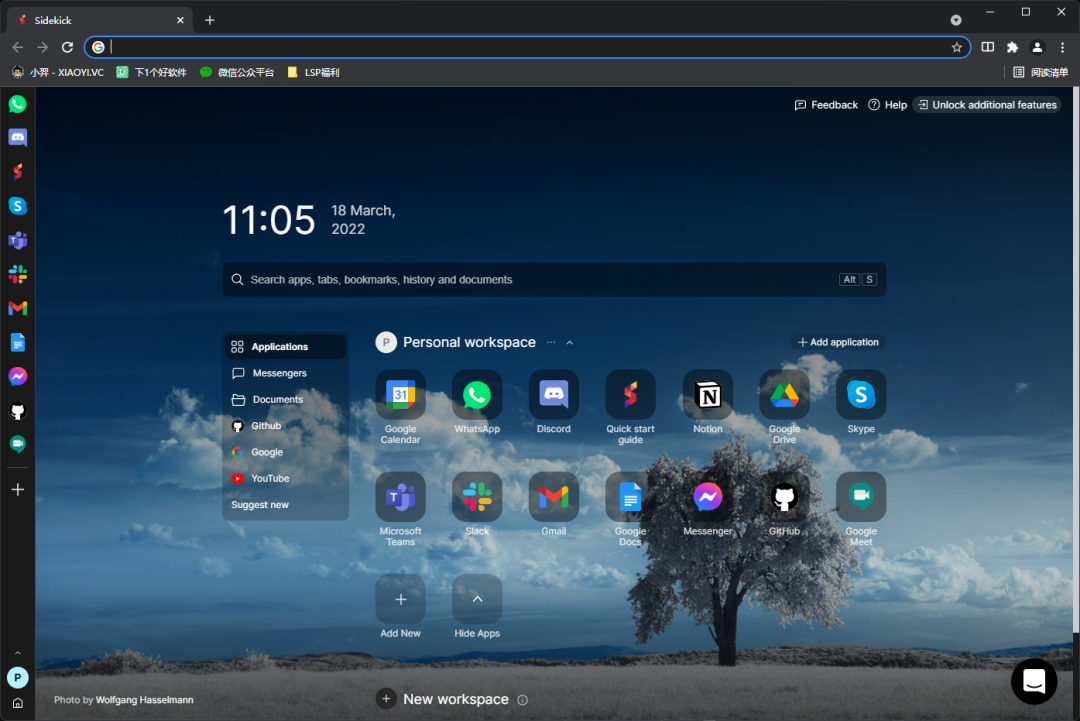Open WhatsApp in the left sidebar

(18, 104)
